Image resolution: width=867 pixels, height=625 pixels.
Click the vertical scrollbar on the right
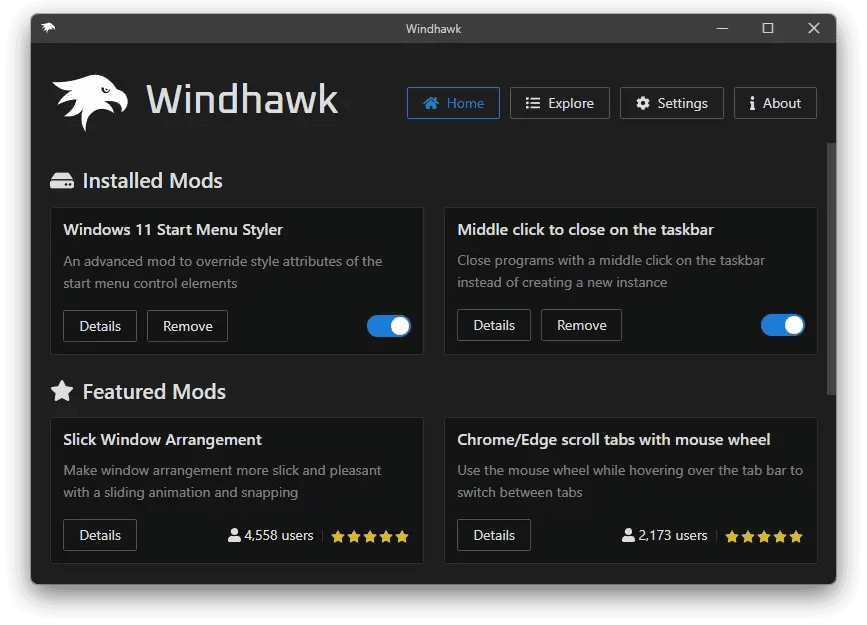point(830,268)
